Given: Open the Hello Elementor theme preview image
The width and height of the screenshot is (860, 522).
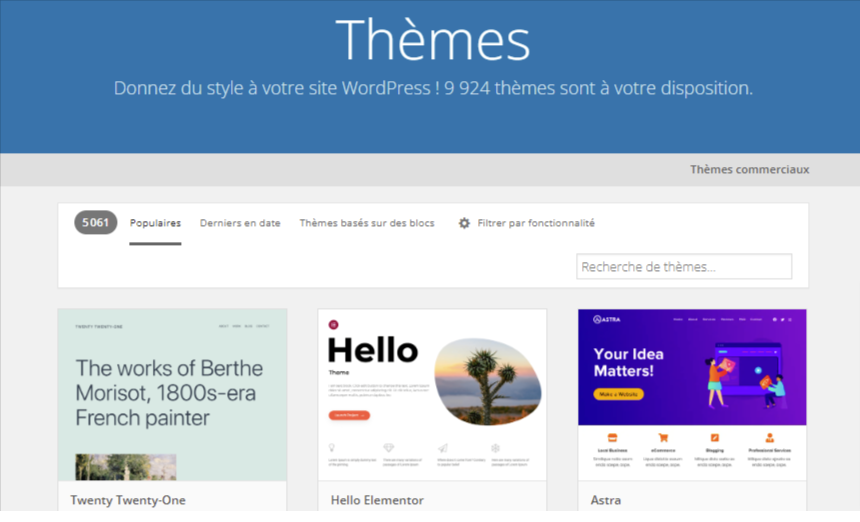Looking at the screenshot, I should point(432,394).
